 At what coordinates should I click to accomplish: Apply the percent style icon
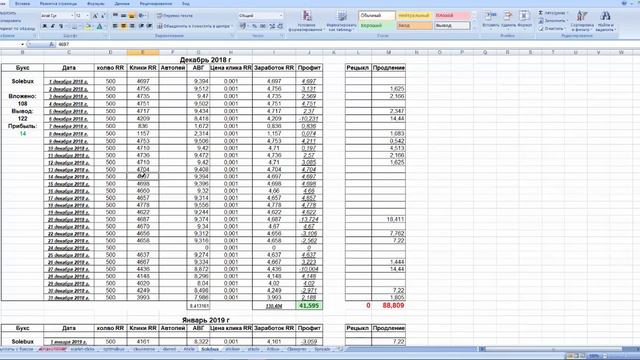[x=254, y=26]
